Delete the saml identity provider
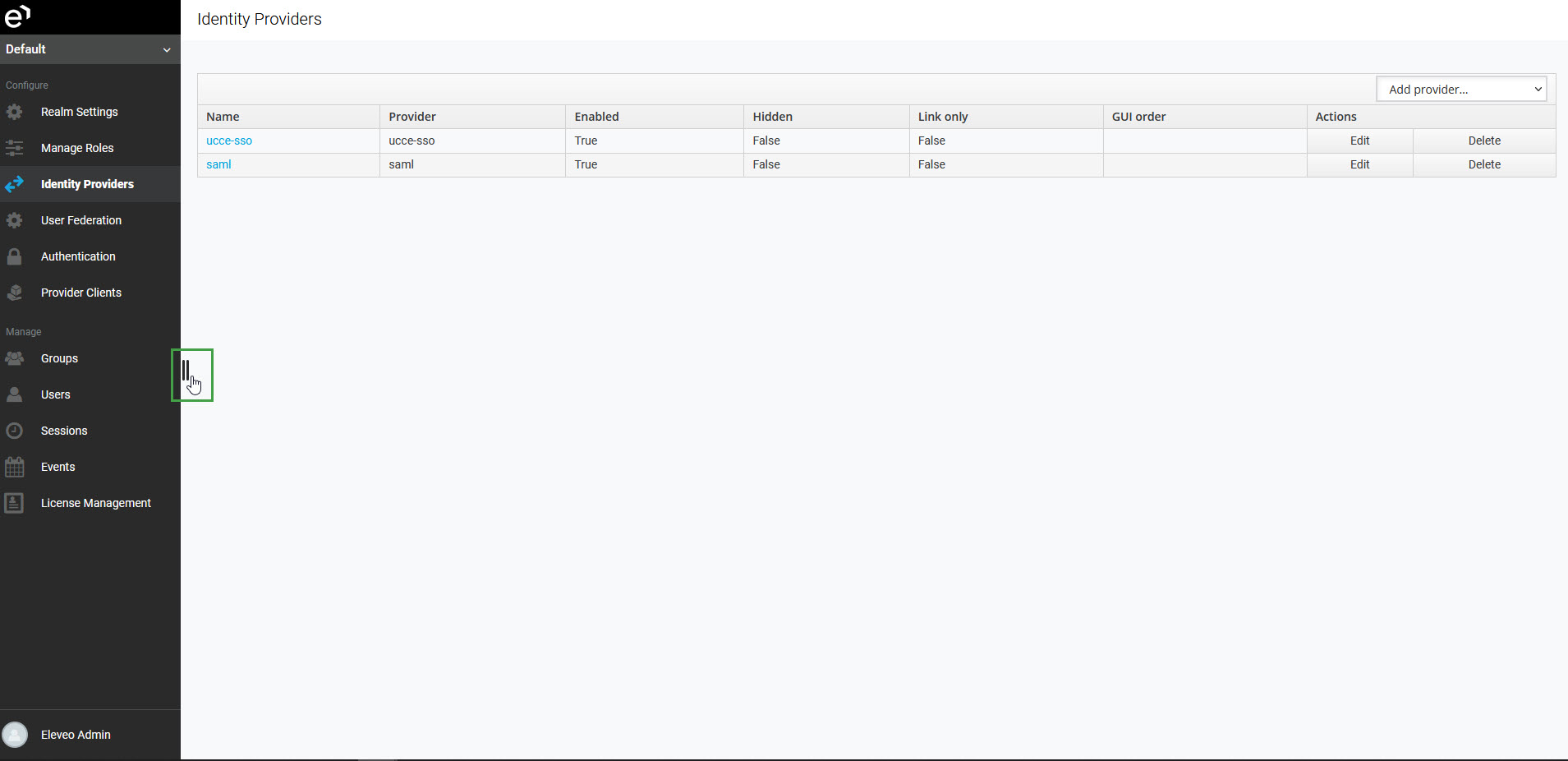The width and height of the screenshot is (1568, 761). (x=1483, y=164)
